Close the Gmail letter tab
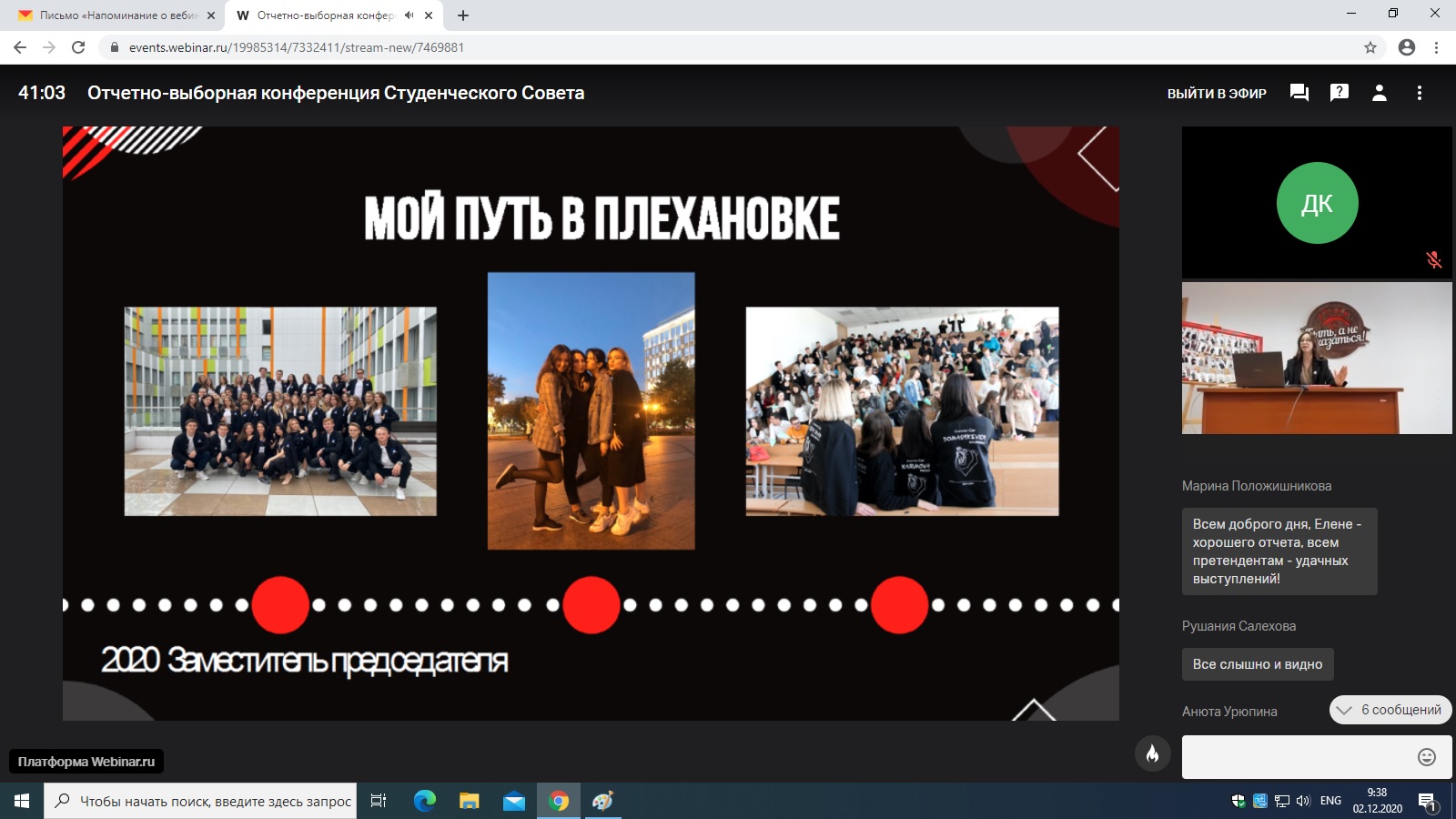This screenshot has width=1456, height=819. click(x=211, y=15)
